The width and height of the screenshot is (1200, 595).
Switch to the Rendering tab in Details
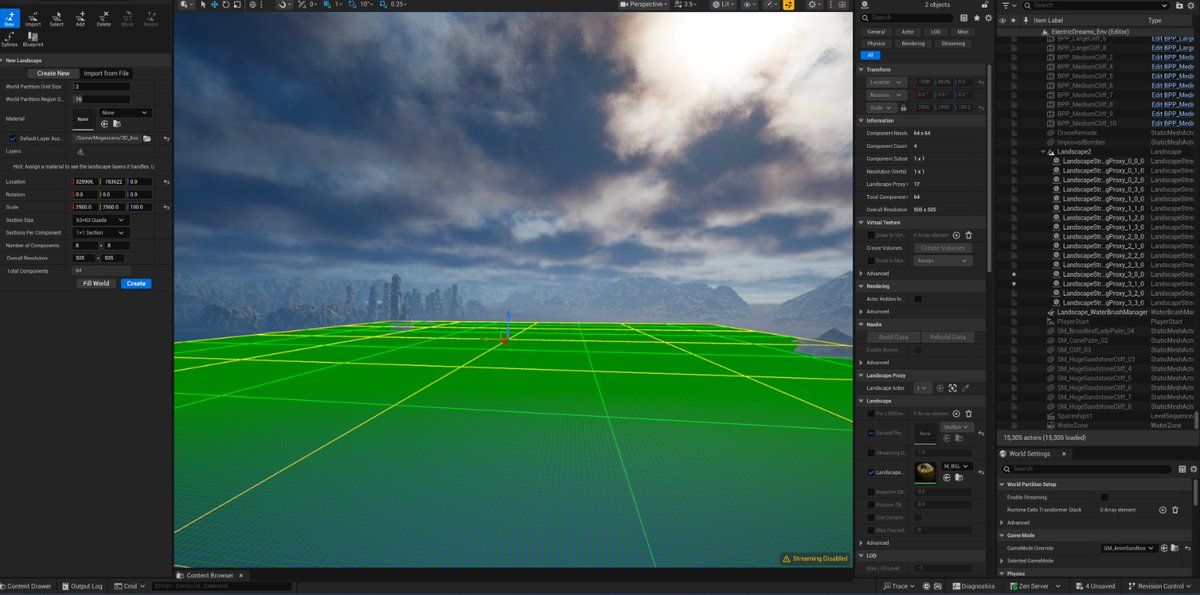[913, 42]
